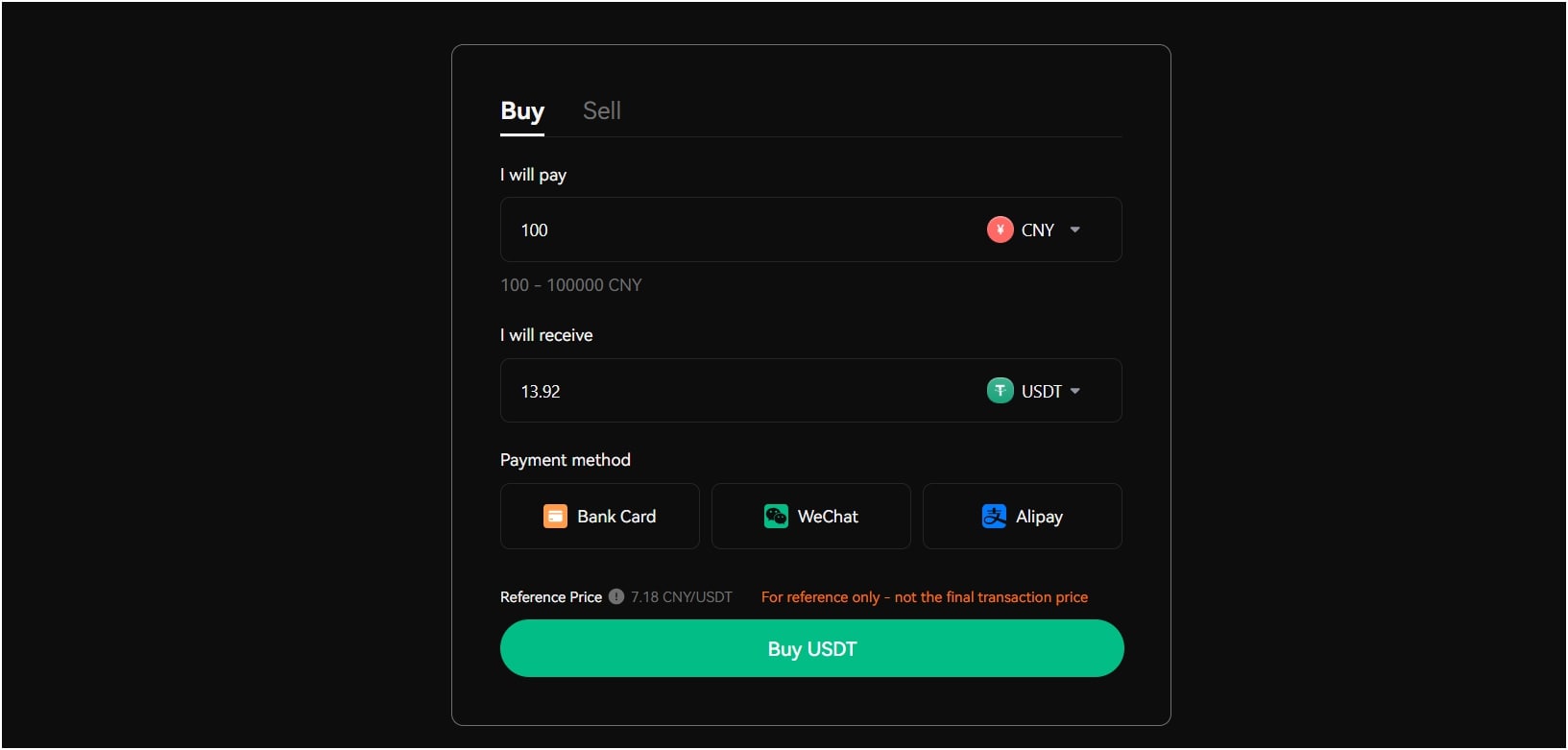Click the green WeChat logo icon
Screen dimensions: 1568x750
pyautogui.click(x=776, y=517)
